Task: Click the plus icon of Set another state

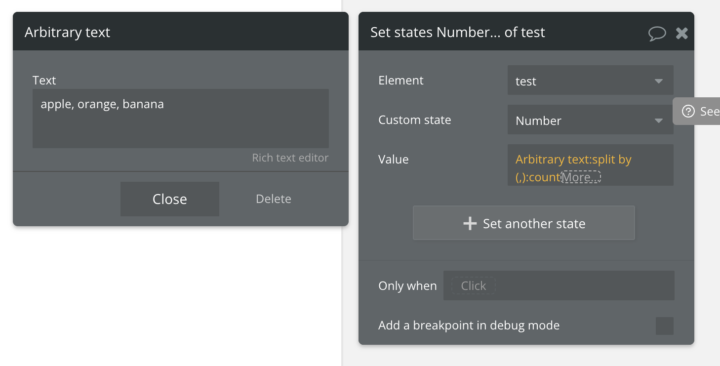Action: point(470,224)
